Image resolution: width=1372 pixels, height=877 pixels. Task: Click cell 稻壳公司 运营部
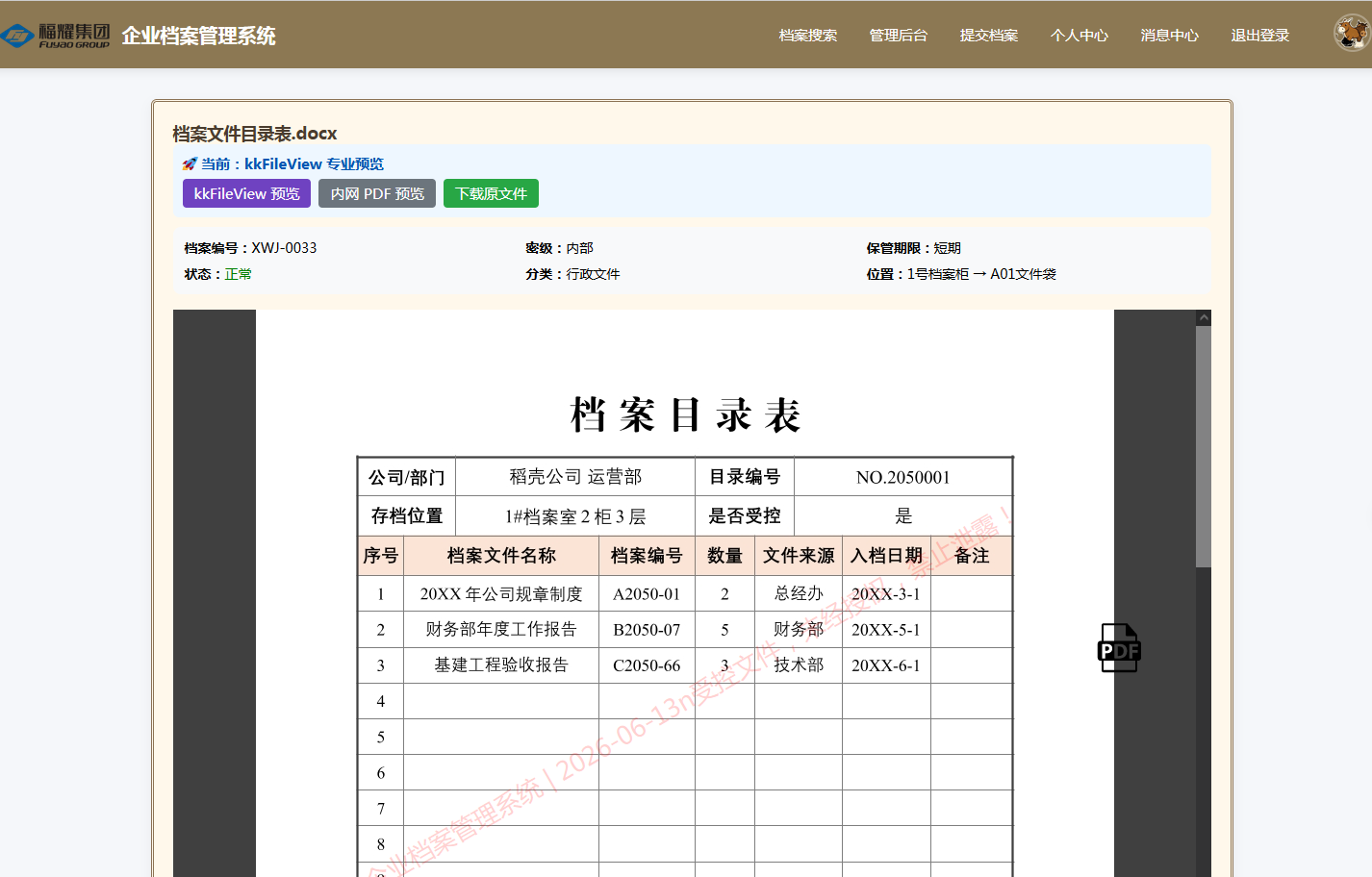click(x=575, y=477)
